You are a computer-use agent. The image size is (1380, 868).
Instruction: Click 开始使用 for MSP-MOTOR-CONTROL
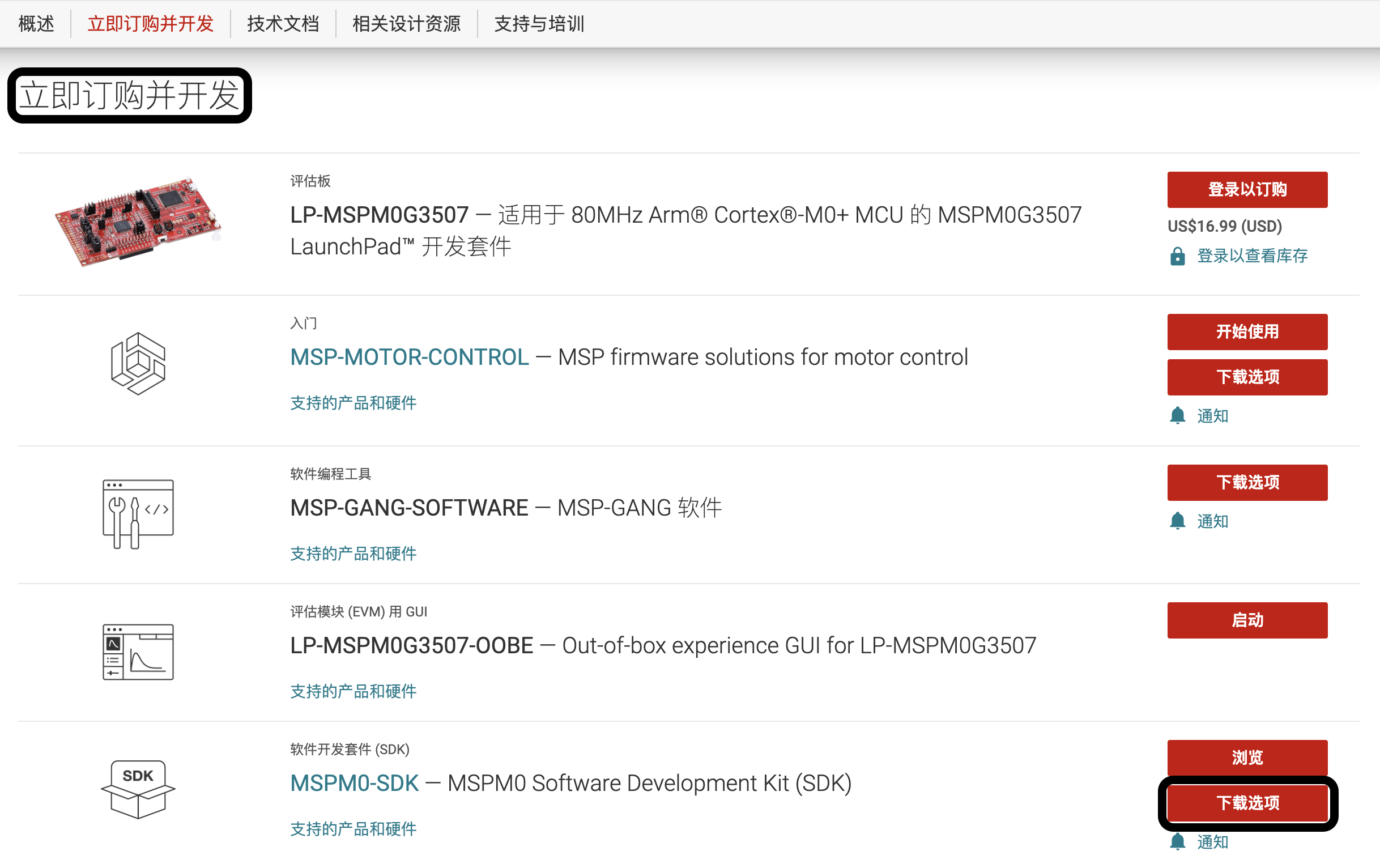point(1247,332)
